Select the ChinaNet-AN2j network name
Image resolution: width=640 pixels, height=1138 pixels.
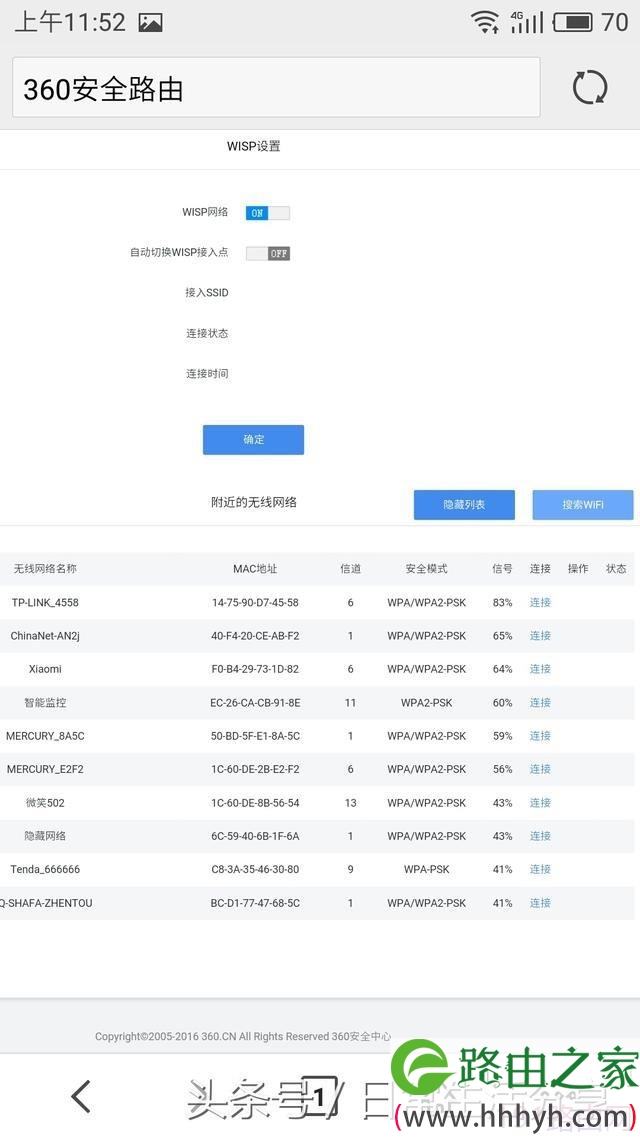[x=45, y=636]
